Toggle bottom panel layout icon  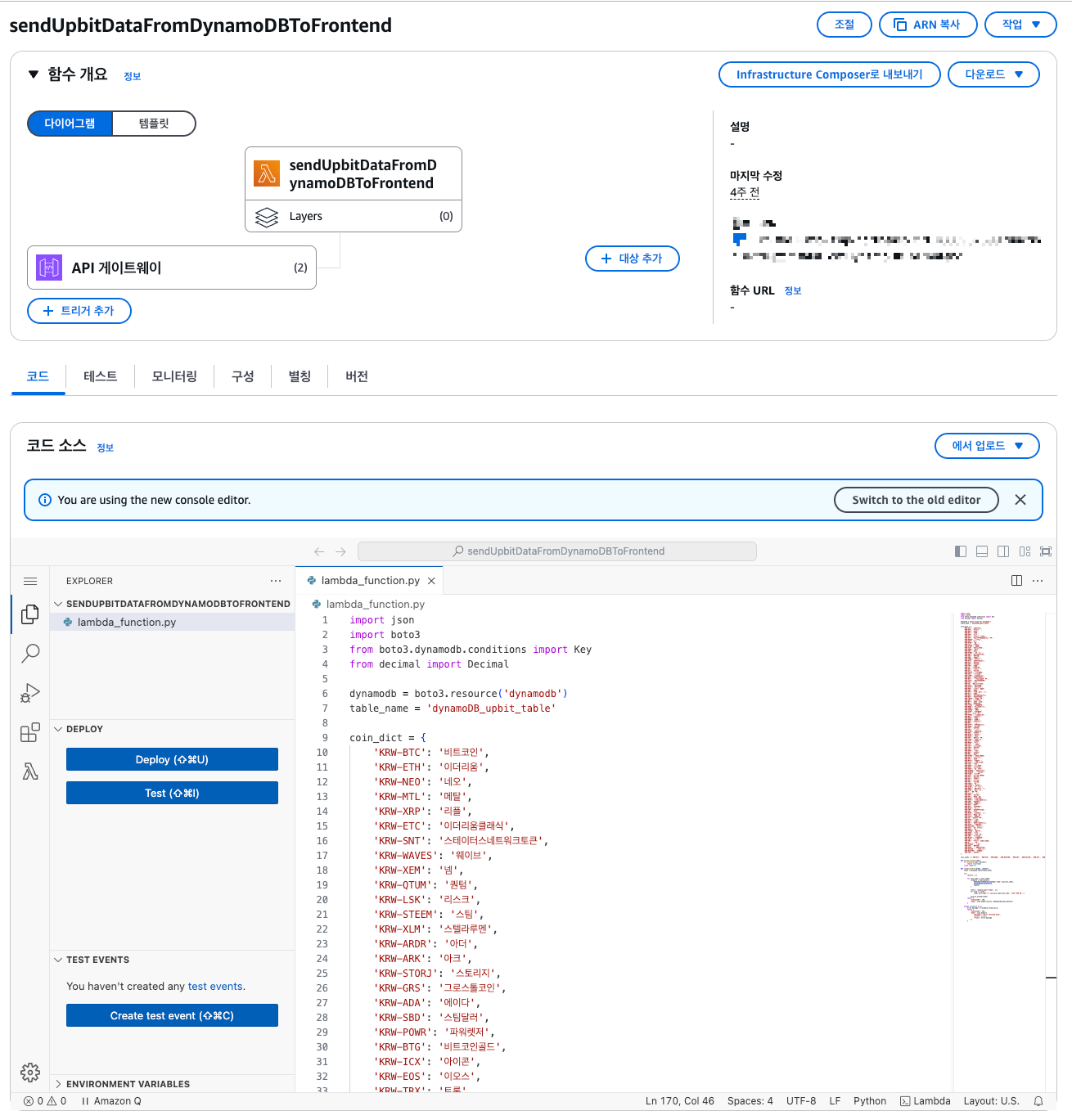pyautogui.click(x=982, y=551)
